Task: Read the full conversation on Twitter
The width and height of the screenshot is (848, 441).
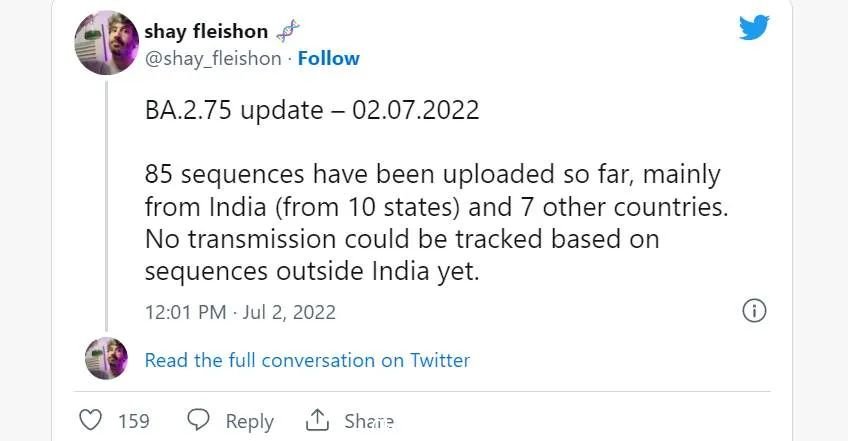Action: (x=307, y=360)
